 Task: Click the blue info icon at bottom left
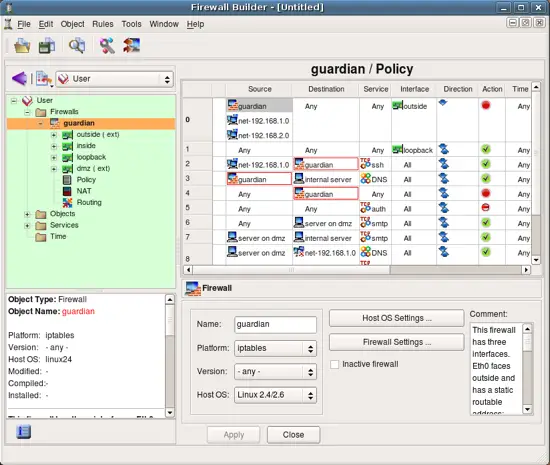tap(24, 432)
